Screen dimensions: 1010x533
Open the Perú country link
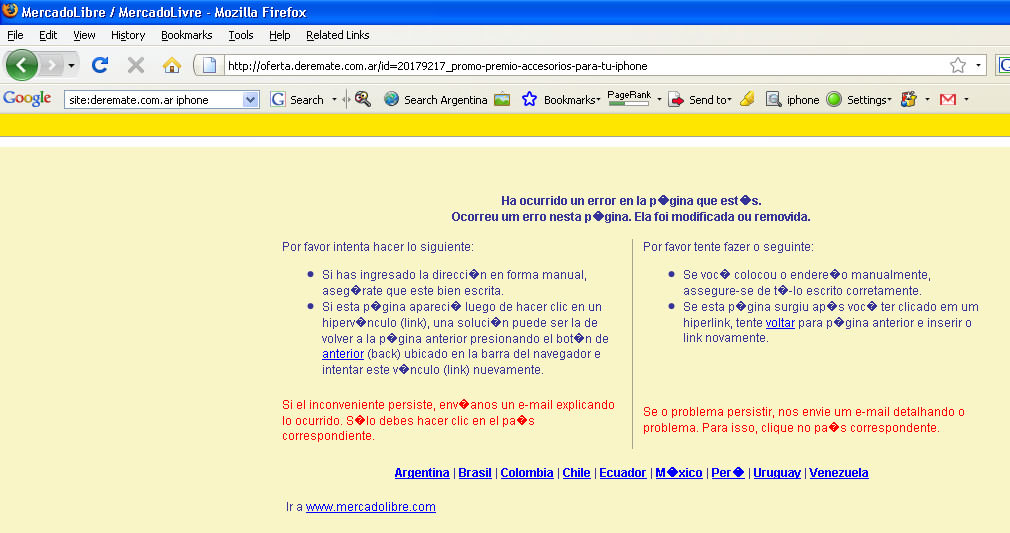click(728, 472)
